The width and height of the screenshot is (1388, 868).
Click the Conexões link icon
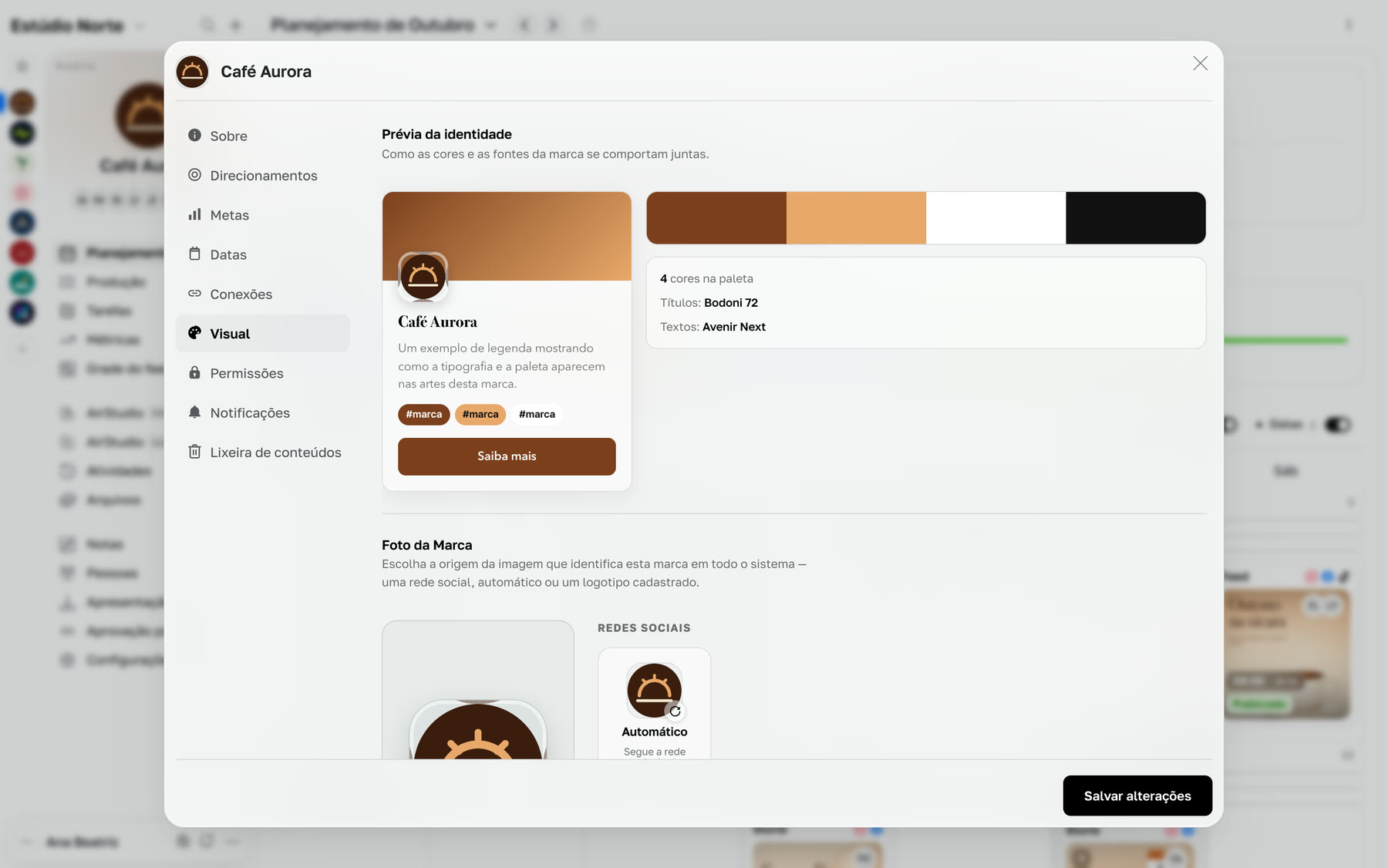pyautogui.click(x=194, y=294)
